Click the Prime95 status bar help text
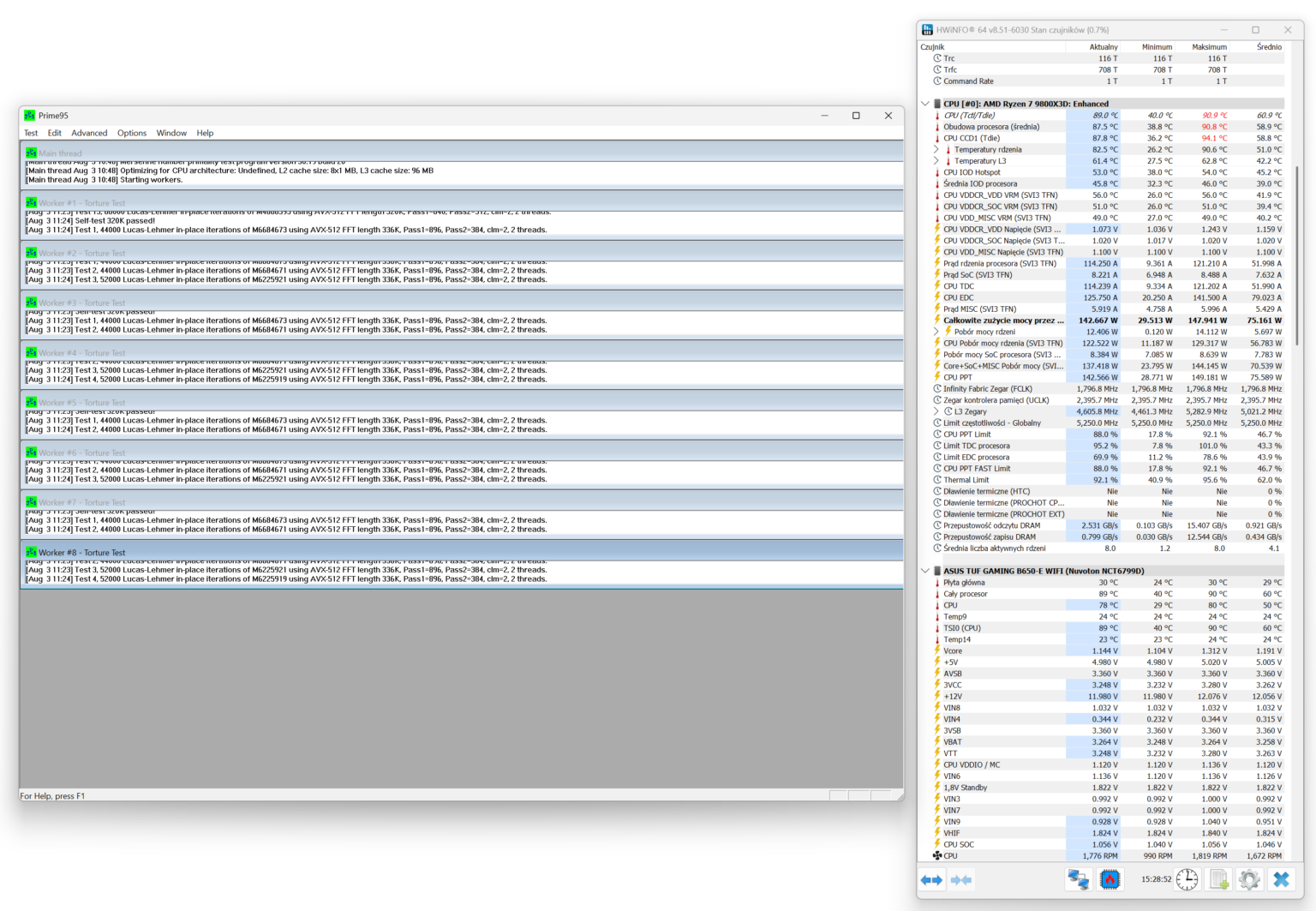 point(53,796)
